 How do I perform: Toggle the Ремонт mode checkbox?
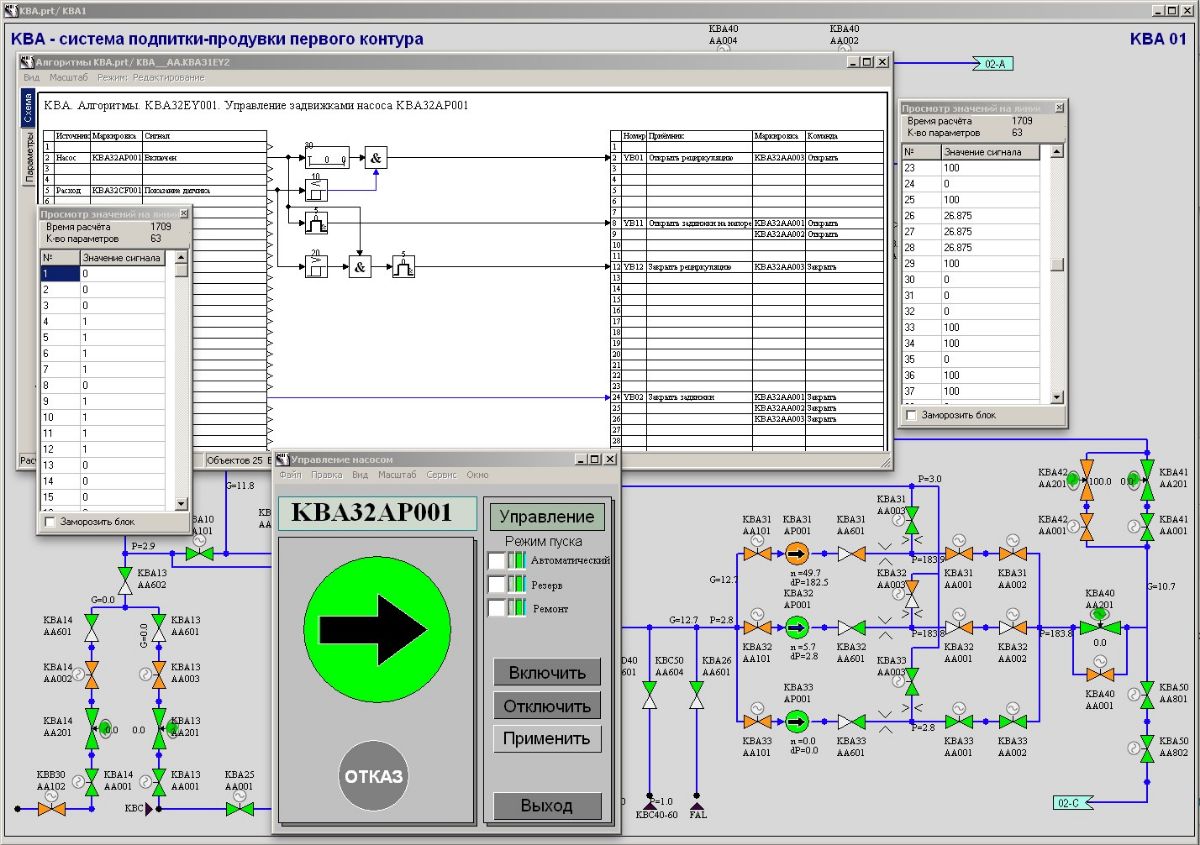pos(497,608)
